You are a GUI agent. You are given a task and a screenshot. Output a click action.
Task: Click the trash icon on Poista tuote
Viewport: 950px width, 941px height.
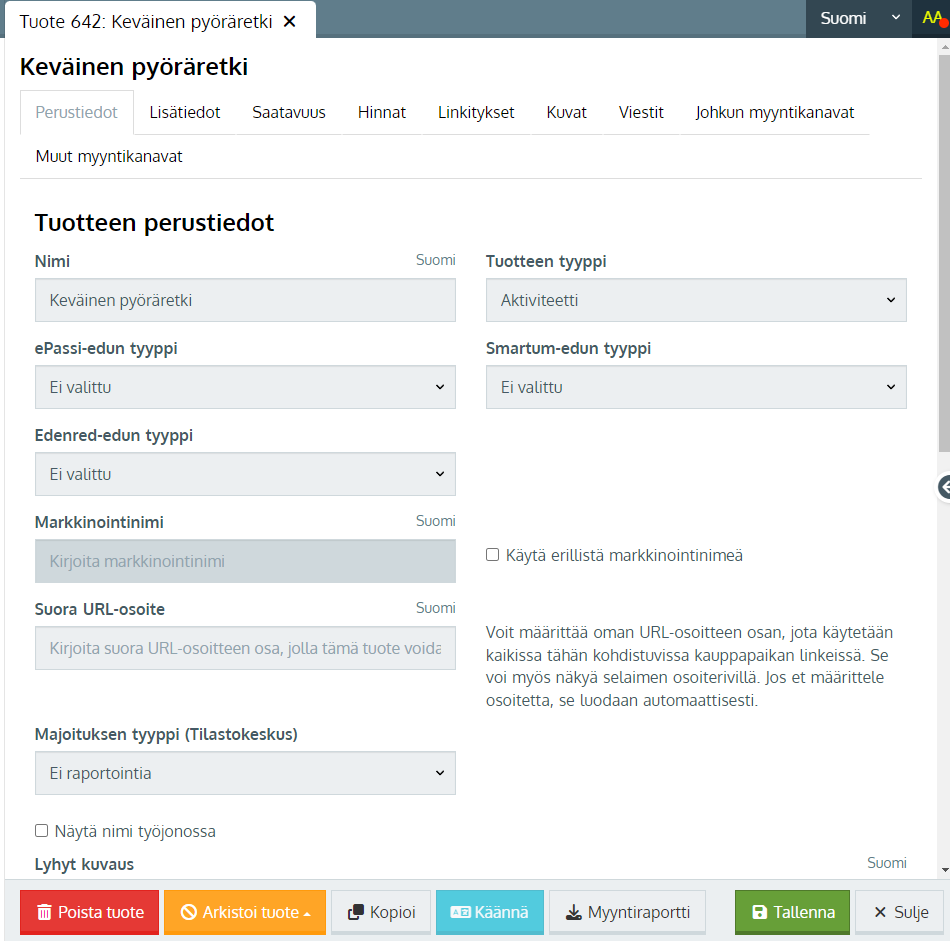coord(44,912)
